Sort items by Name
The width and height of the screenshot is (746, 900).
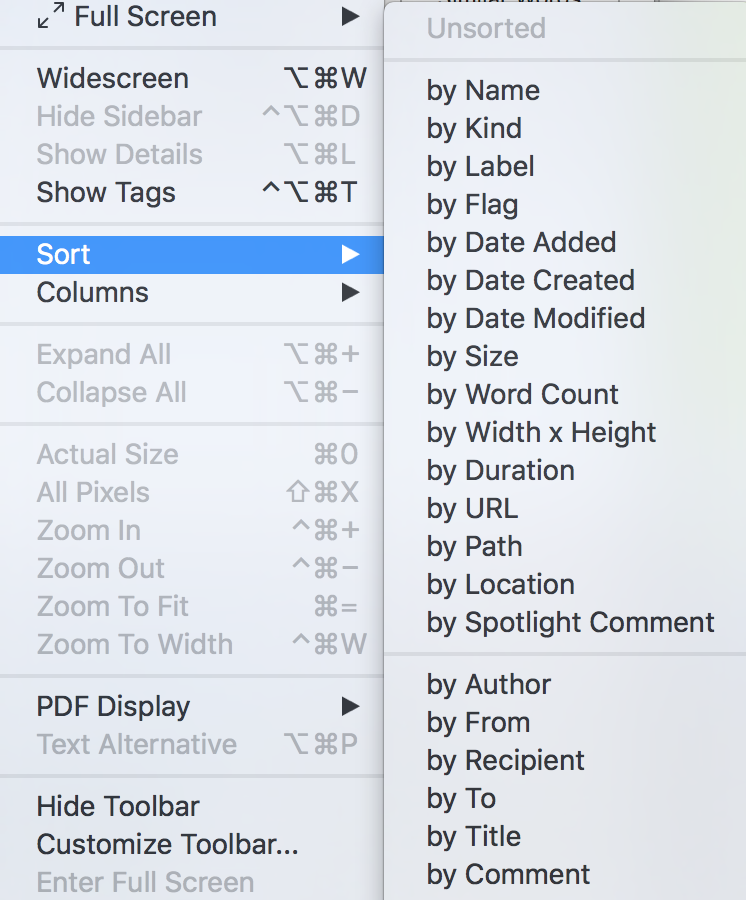(565, 91)
